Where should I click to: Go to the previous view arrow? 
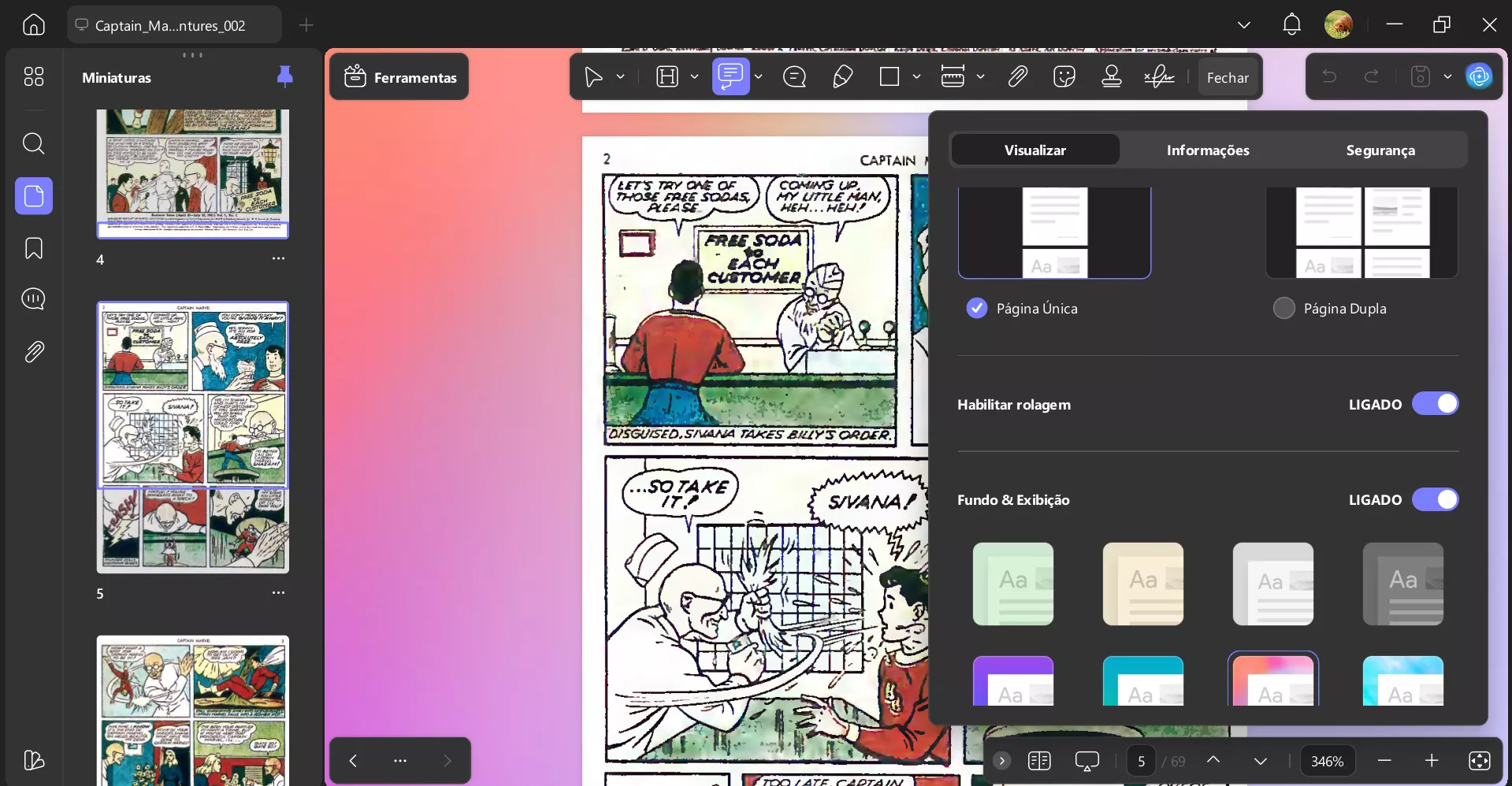(x=353, y=760)
